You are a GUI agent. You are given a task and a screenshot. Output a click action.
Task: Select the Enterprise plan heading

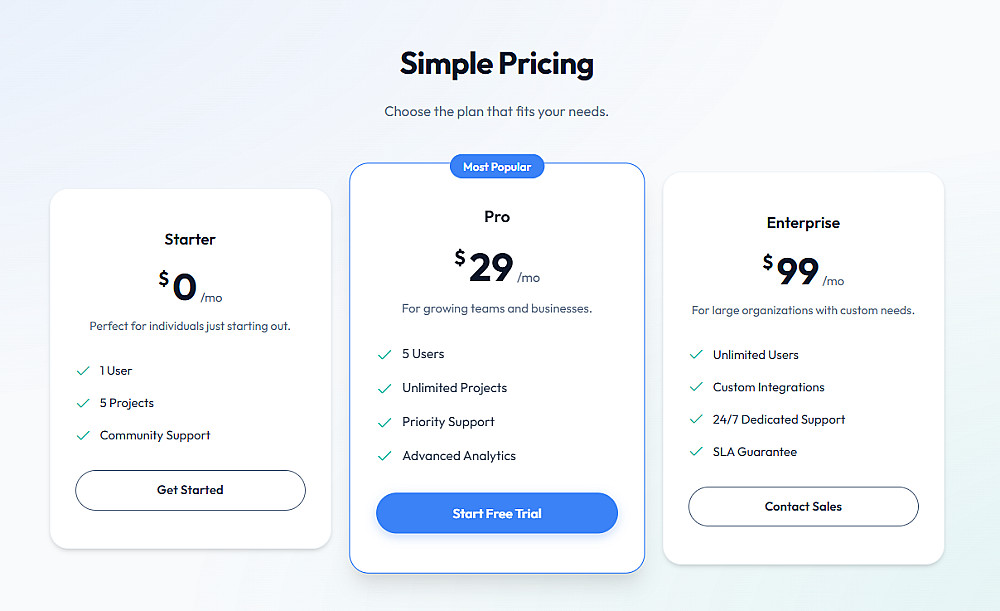[x=803, y=223]
